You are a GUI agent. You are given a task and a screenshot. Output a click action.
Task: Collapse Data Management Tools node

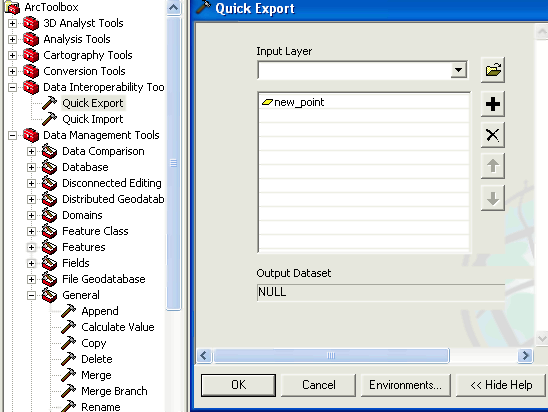point(12,135)
